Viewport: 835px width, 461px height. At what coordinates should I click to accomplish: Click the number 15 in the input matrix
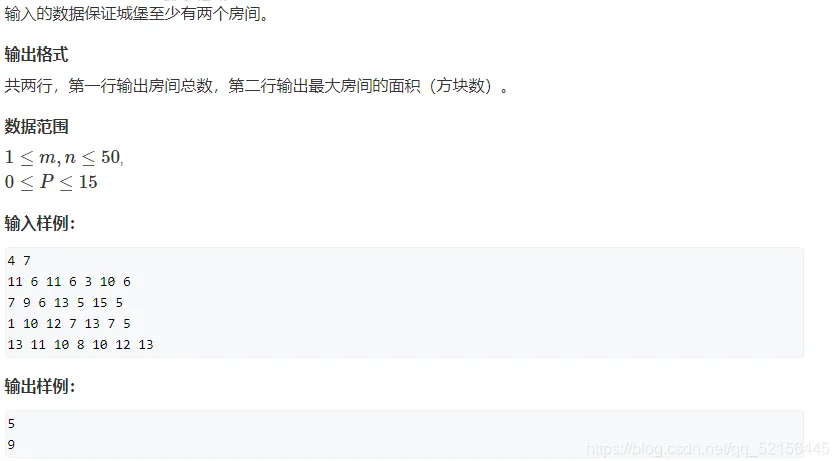click(x=100, y=302)
